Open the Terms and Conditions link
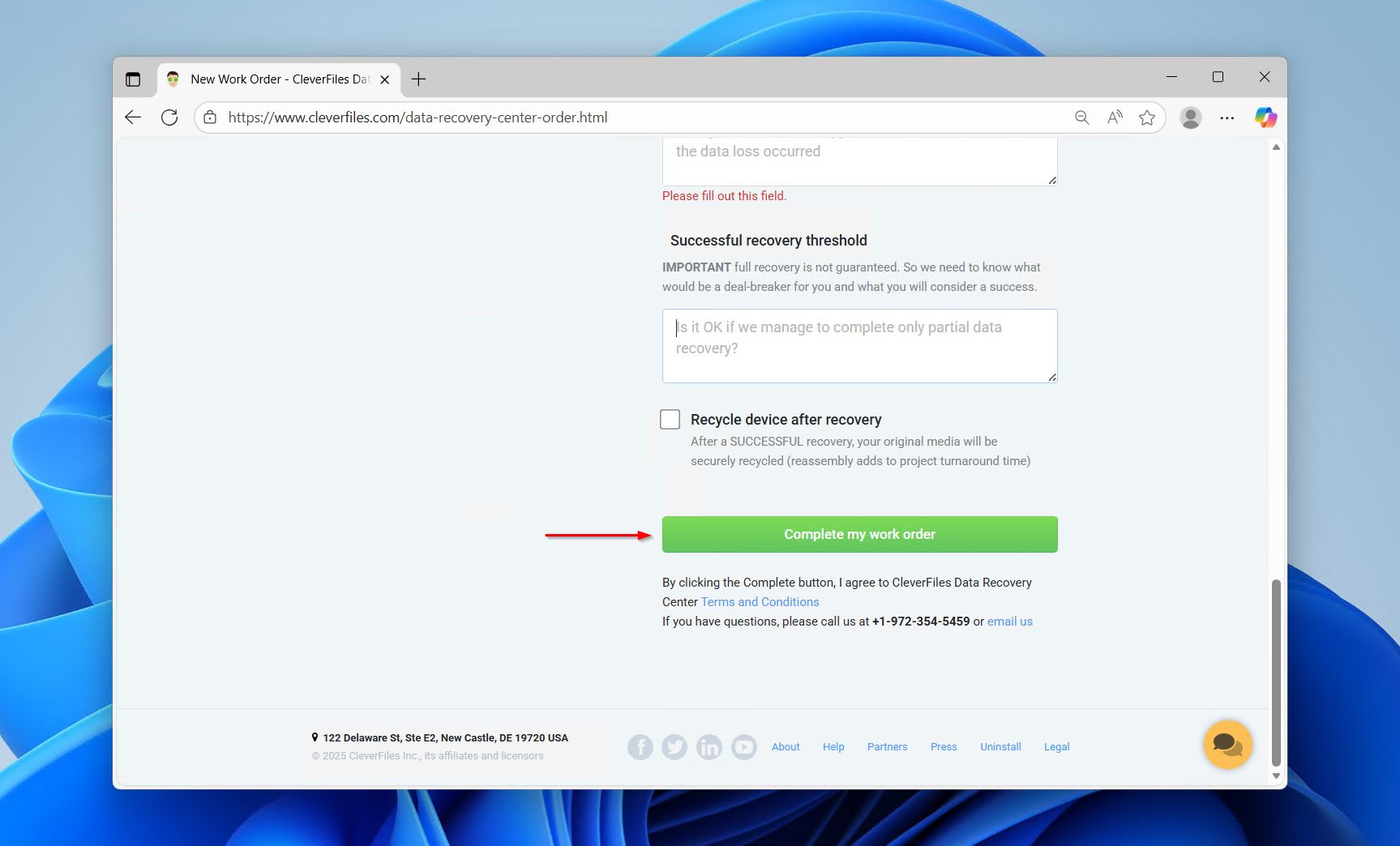This screenshot has height=846, width=1400. [x=760, y=602]
